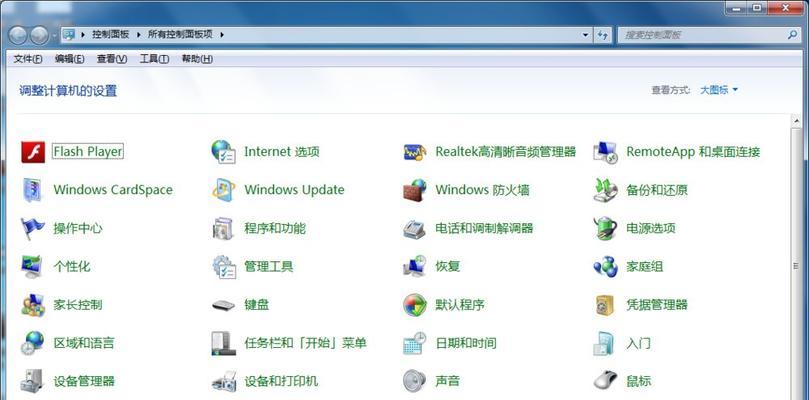This screenshot has height=400, width=809.
Task: Open the Windows Update icon
Action: point(224,190)
